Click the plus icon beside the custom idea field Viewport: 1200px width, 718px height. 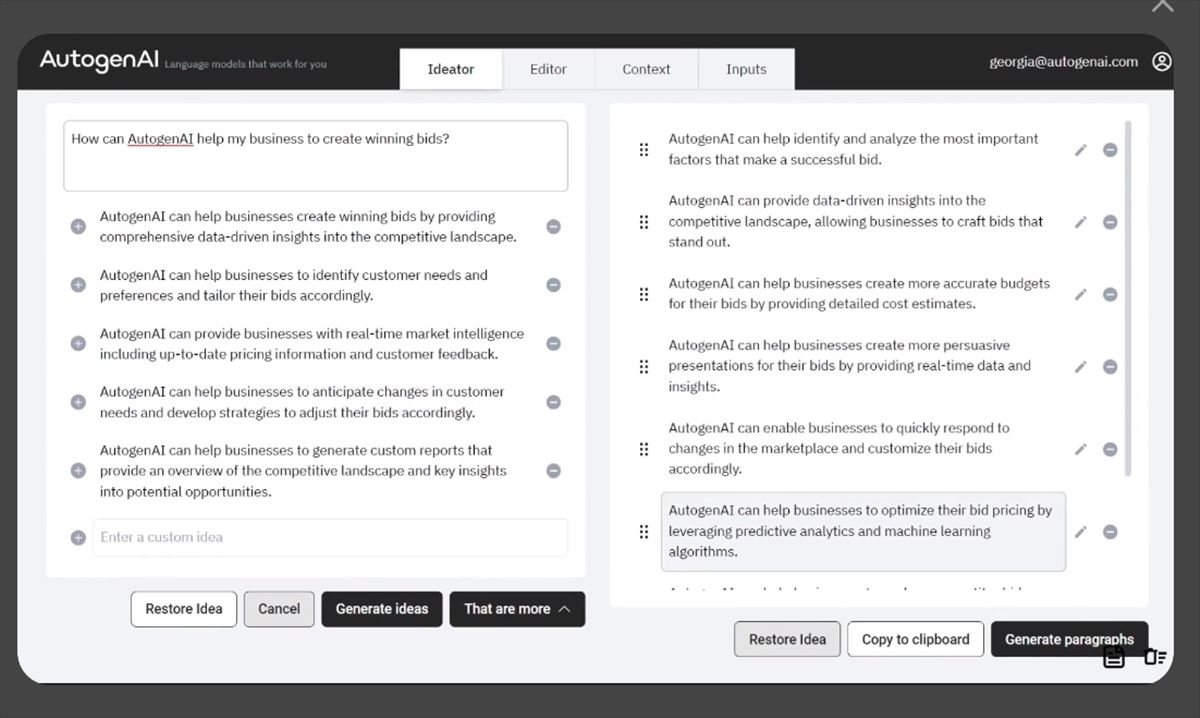[x=78, y=538]
